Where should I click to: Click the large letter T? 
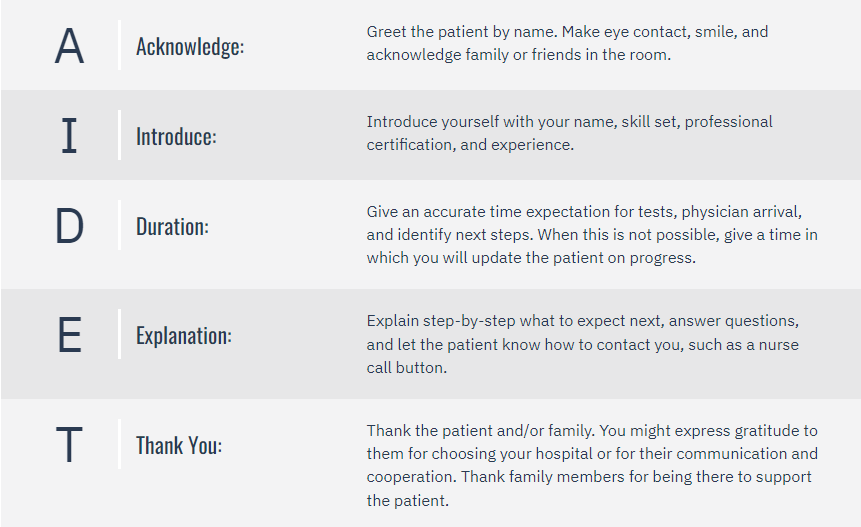pos(69,444)
